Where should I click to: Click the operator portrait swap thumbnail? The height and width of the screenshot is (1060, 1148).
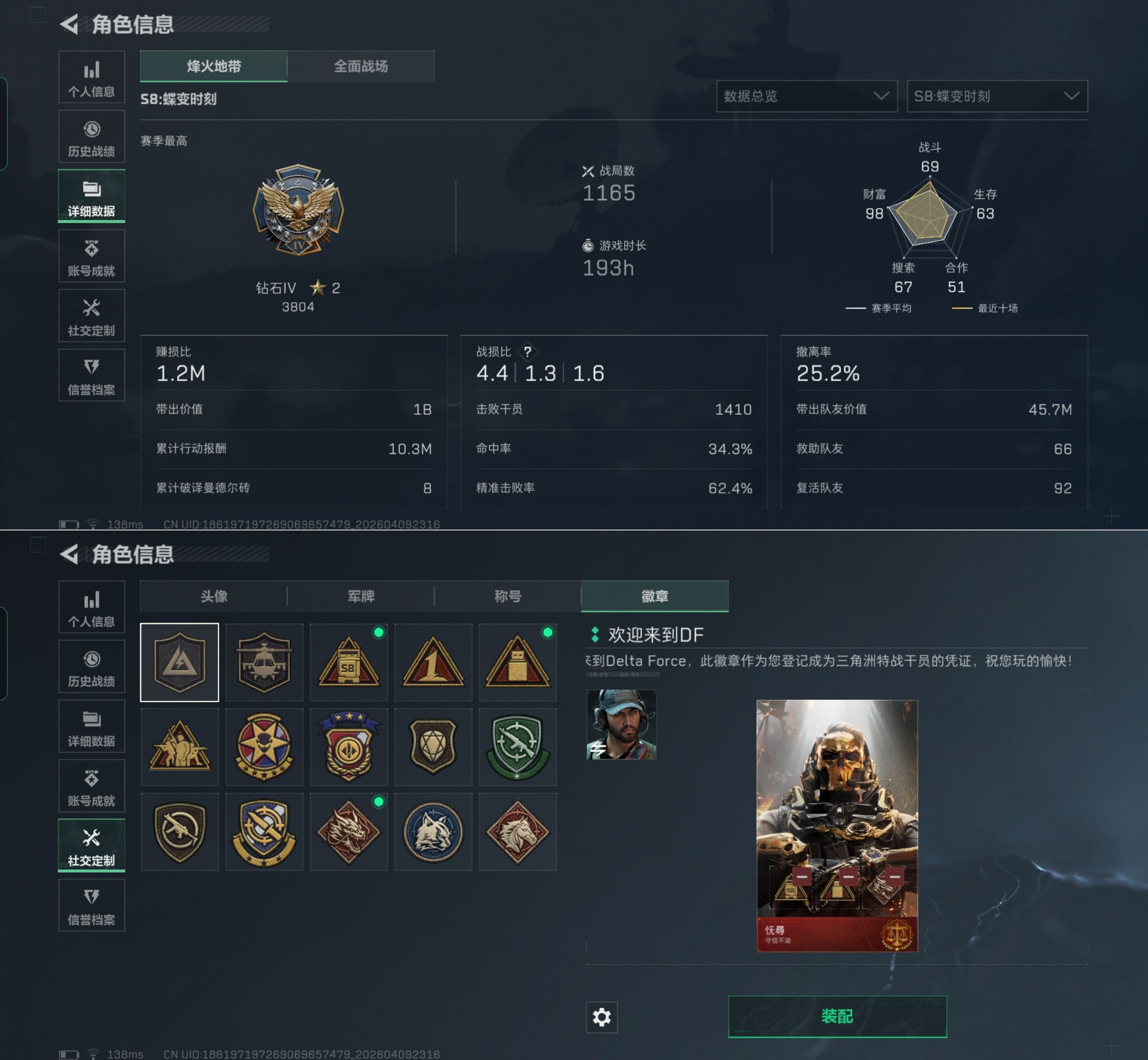(621, 724)
